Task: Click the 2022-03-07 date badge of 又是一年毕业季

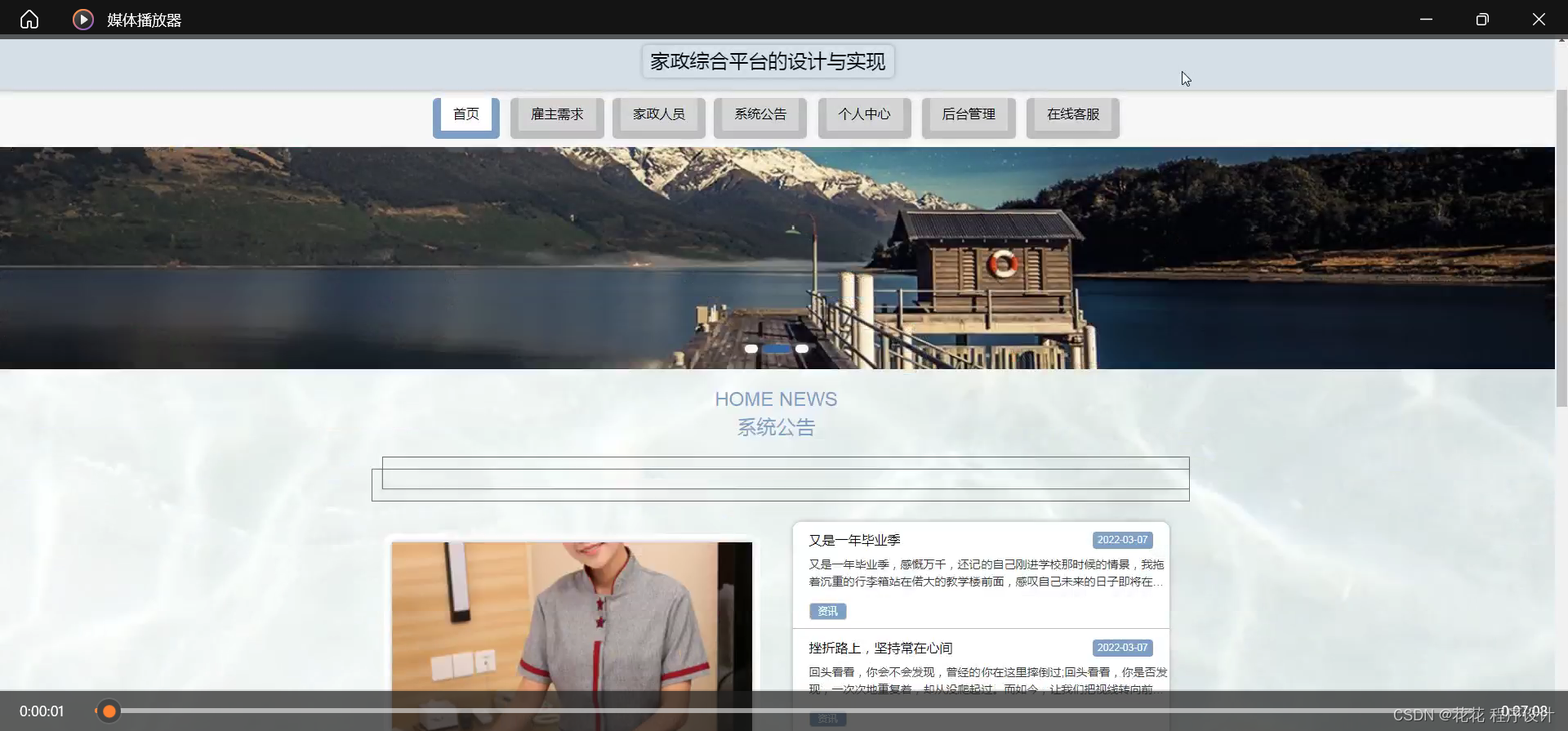Action: coord(1122,540)
